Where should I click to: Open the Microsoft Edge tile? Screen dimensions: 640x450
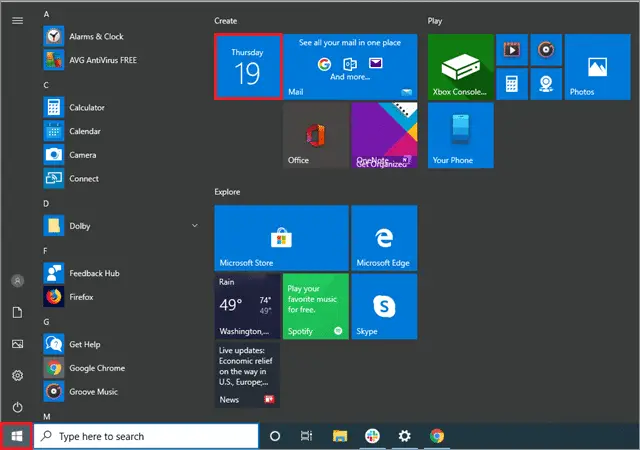tap(384, 238)
